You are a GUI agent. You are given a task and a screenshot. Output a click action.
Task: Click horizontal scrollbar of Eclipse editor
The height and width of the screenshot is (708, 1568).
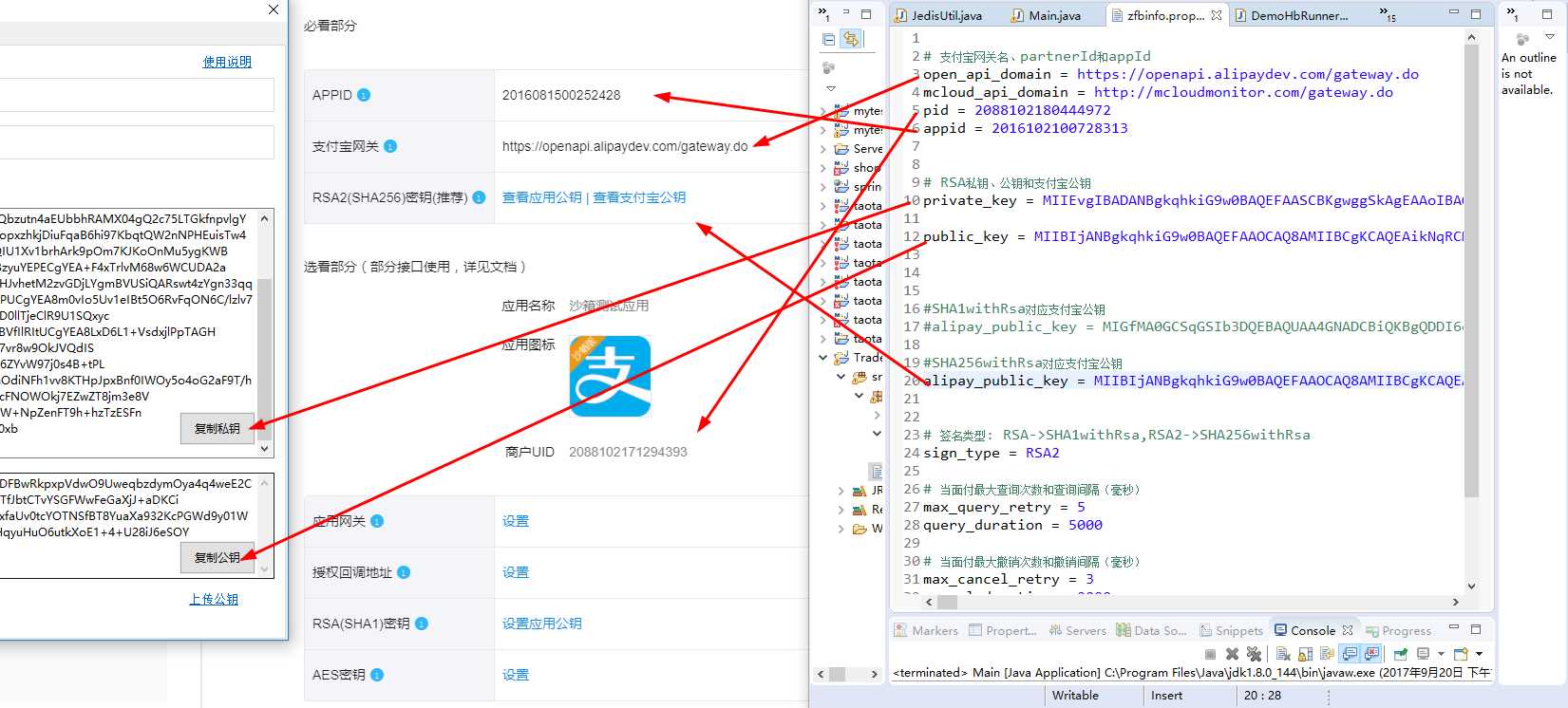coord(947,602)
